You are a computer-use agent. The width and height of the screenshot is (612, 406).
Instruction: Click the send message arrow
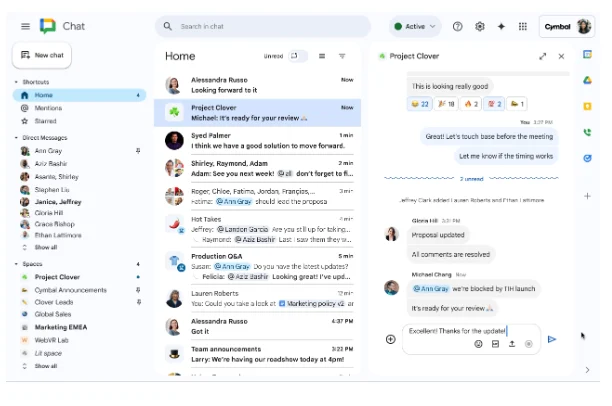click(552, 339)
